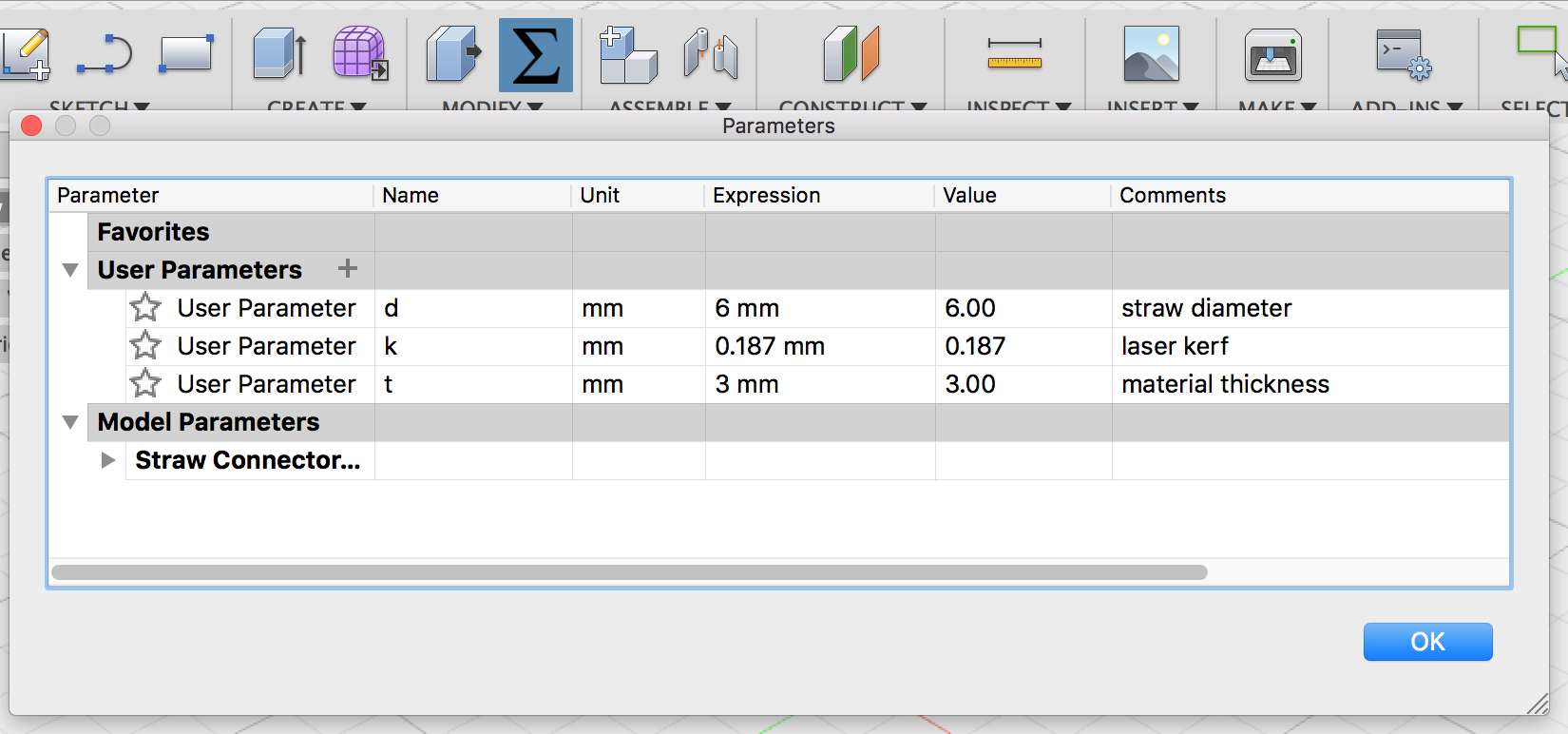
Task: Select the name cell 'd'
Action: click(473, 308)
